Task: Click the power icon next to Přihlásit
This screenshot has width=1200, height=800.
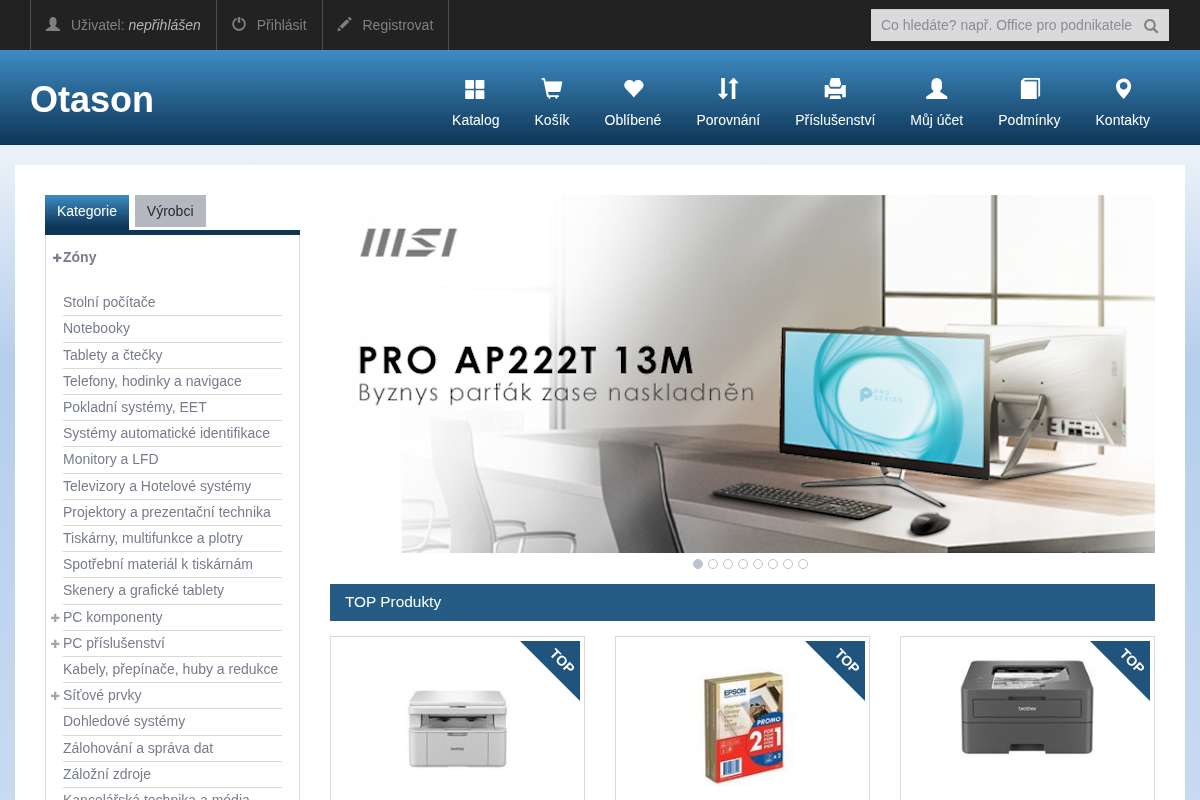Action: click(239, 24)
